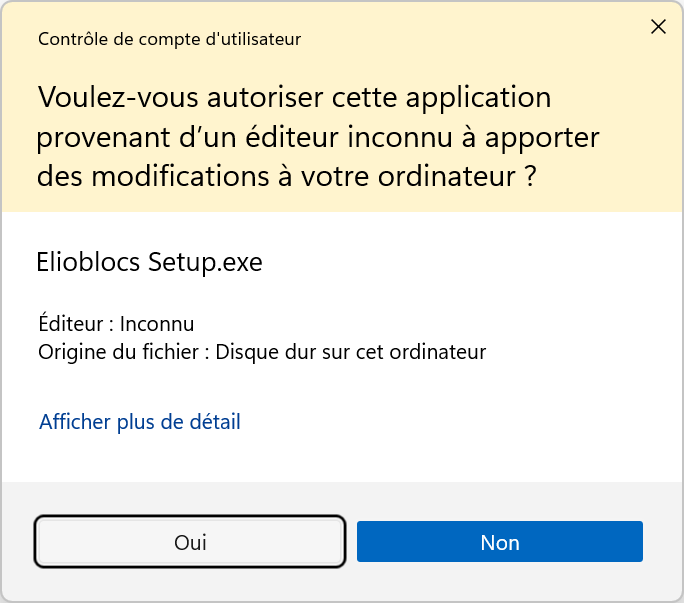Click the 'Disque dur sur cet ordinateur' text
Viewport: 684px width, 603px height.
coord(351,352)
